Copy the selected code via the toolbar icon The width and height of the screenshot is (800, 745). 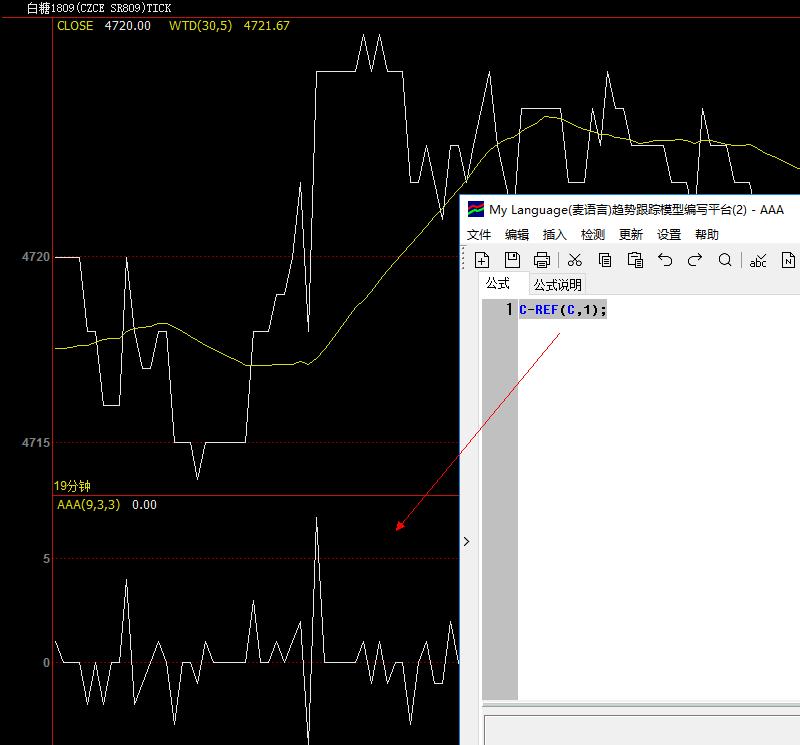(x=605, y=260)
